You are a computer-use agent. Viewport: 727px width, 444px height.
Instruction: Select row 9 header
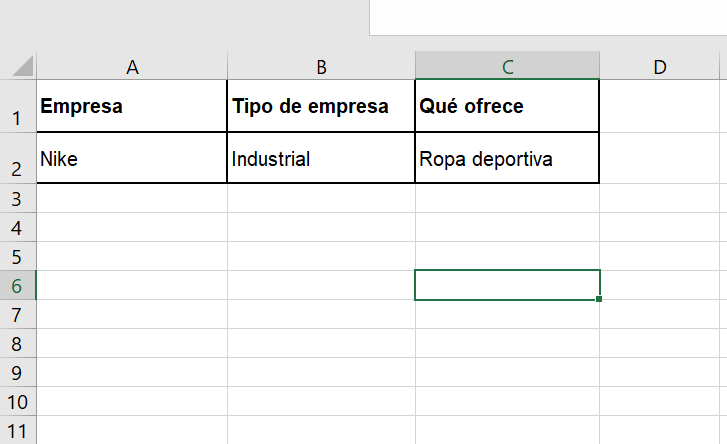click(17, 373)
